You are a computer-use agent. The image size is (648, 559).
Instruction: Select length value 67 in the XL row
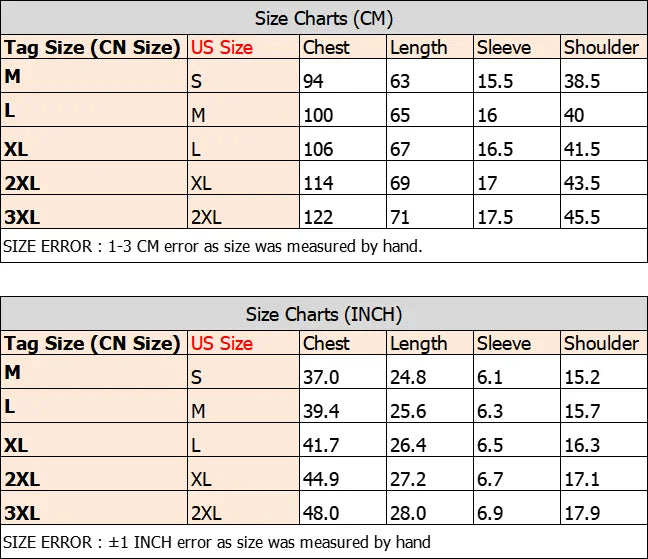click(400, 149)
